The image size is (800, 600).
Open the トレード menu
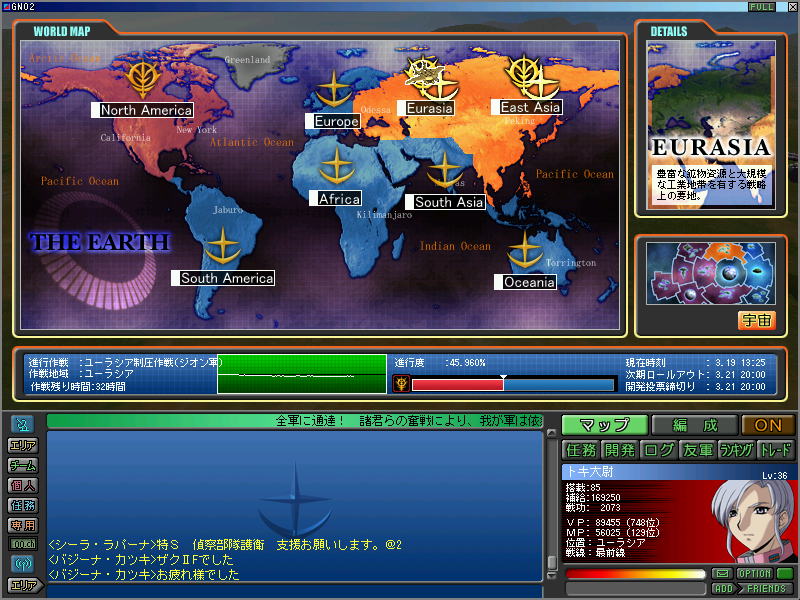[774, 450]
